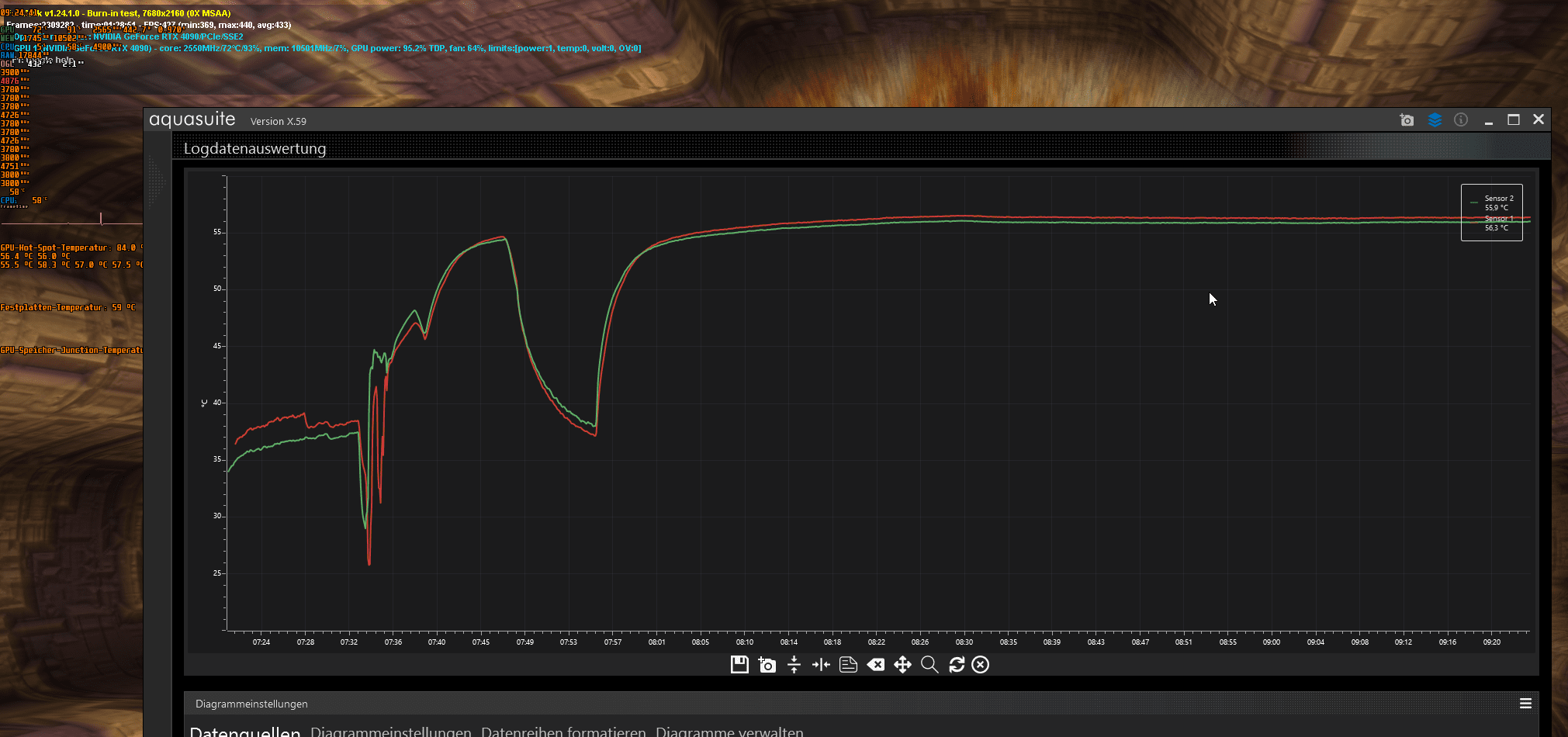Screen dimensions: 1568x737
Task: Click the horizontal compress arrows icon
Action: click(821, 665)
